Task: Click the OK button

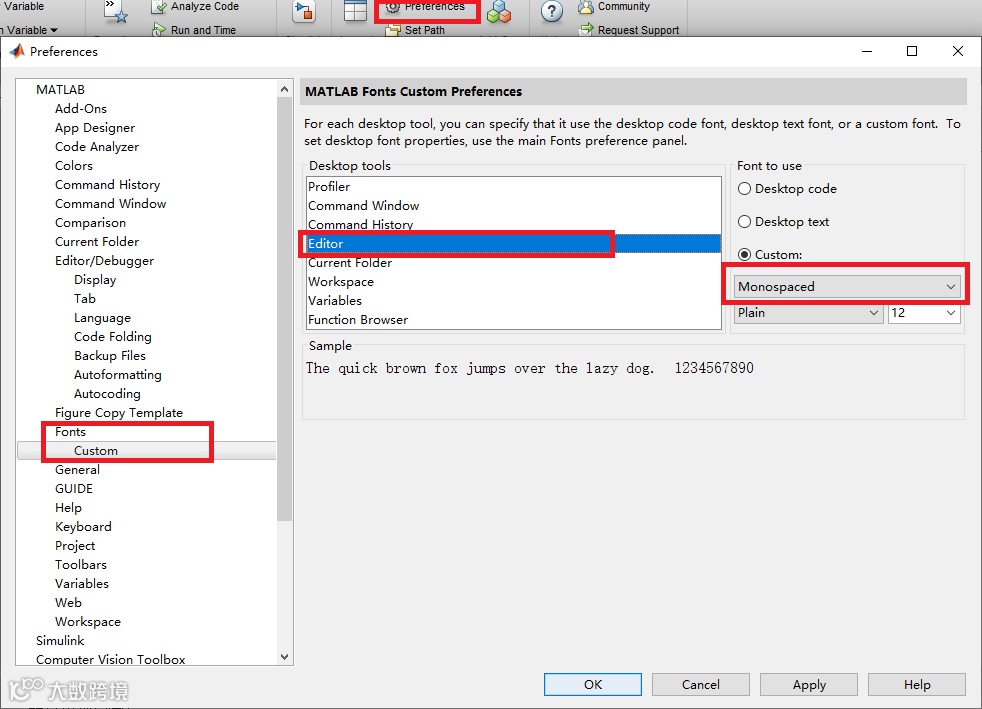Action: [x=592, y=685]
